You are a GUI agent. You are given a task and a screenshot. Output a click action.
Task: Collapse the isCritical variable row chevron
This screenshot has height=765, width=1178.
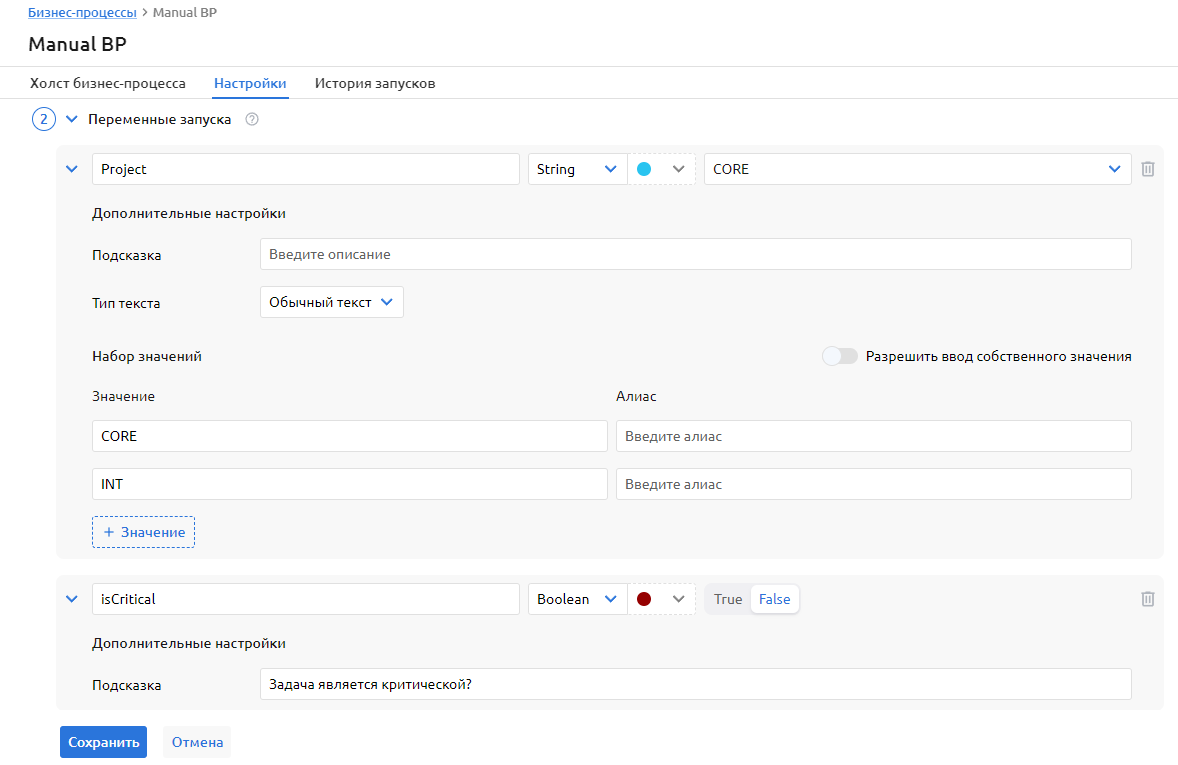click(x=71, y=599)
